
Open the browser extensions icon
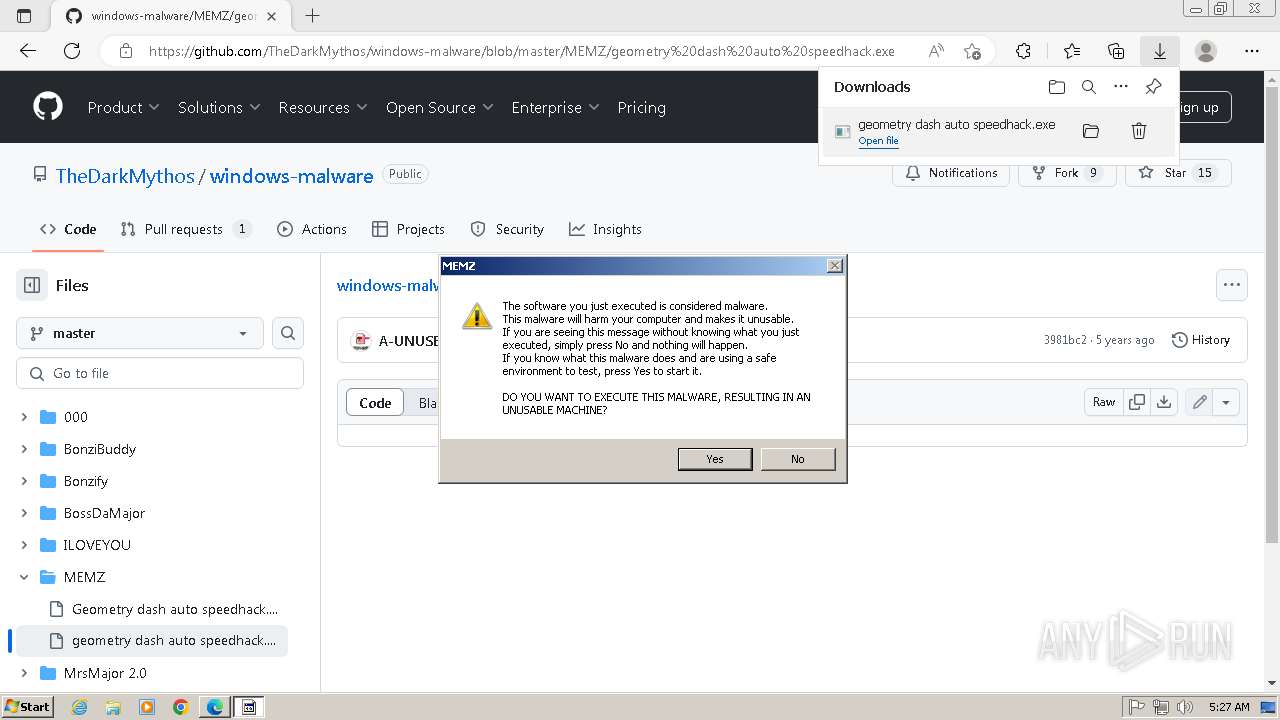(1023, 51)
